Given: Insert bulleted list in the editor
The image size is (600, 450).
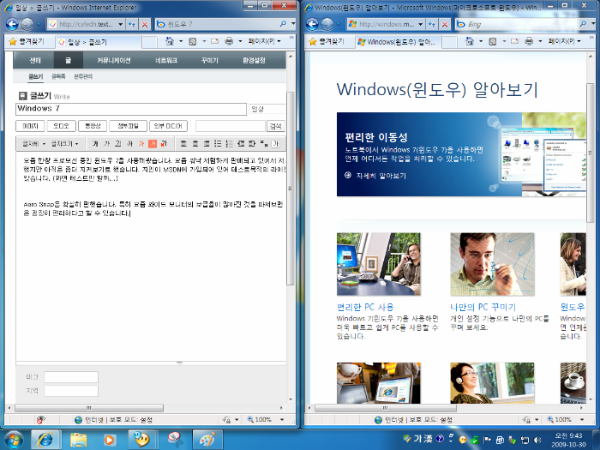Looking at the screenshot, I should coord(218,143).
